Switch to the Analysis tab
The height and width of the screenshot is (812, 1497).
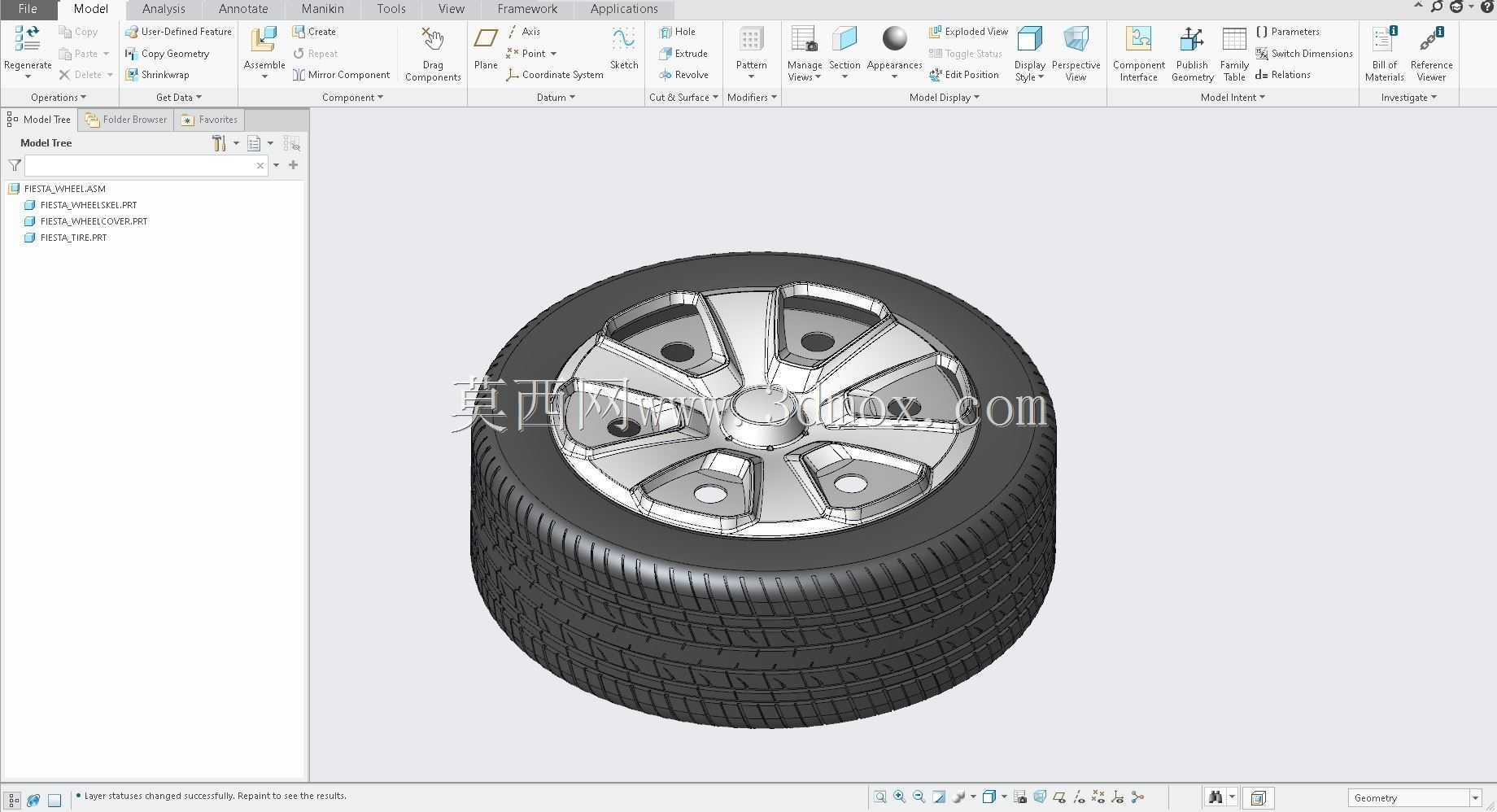pyautogui.click(x=164, y=9)
